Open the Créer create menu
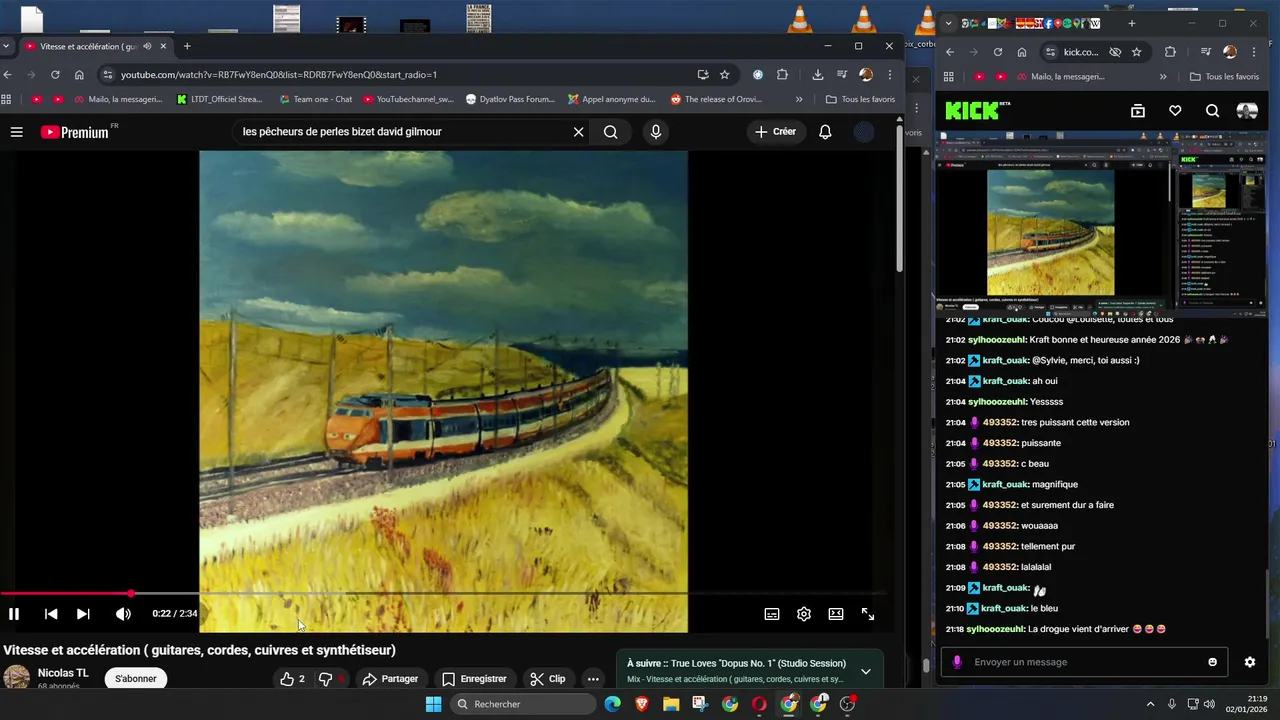 pos(776,132)
